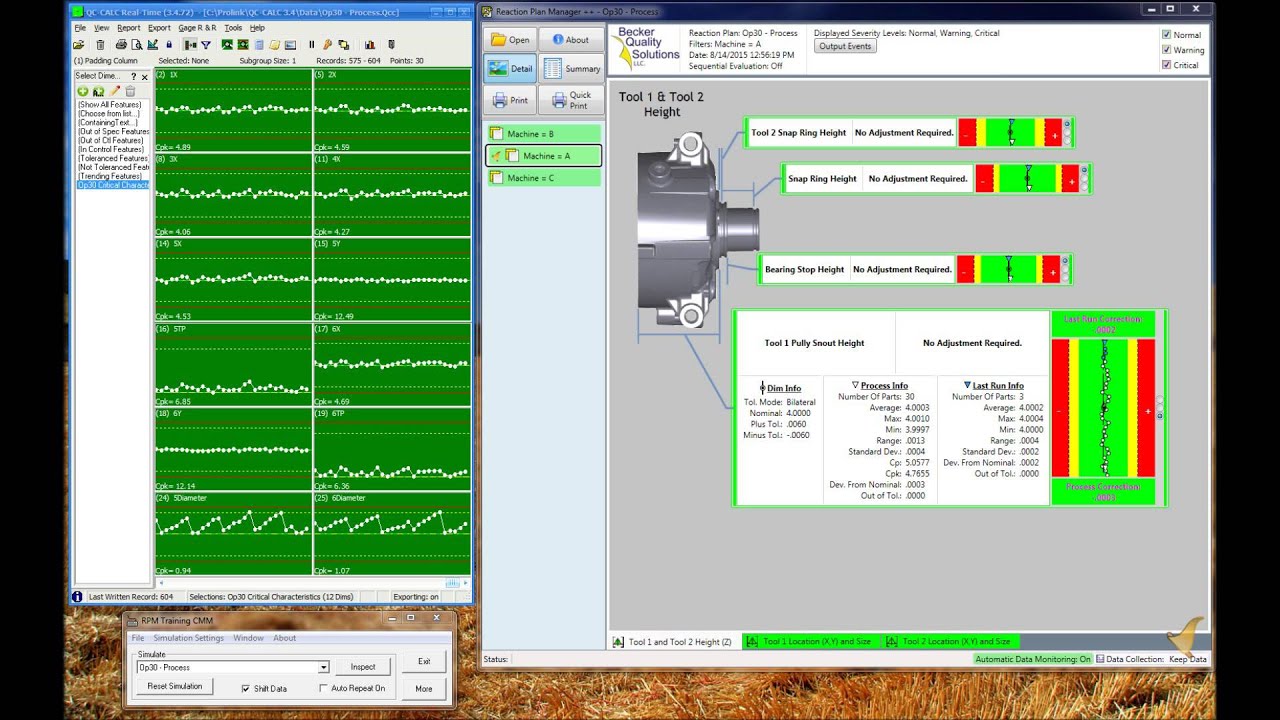Toggle the Normal severity checkbox
The width and height of the screenshot is (1280, 720).
pyautogui.click(x=1166, y=35)
